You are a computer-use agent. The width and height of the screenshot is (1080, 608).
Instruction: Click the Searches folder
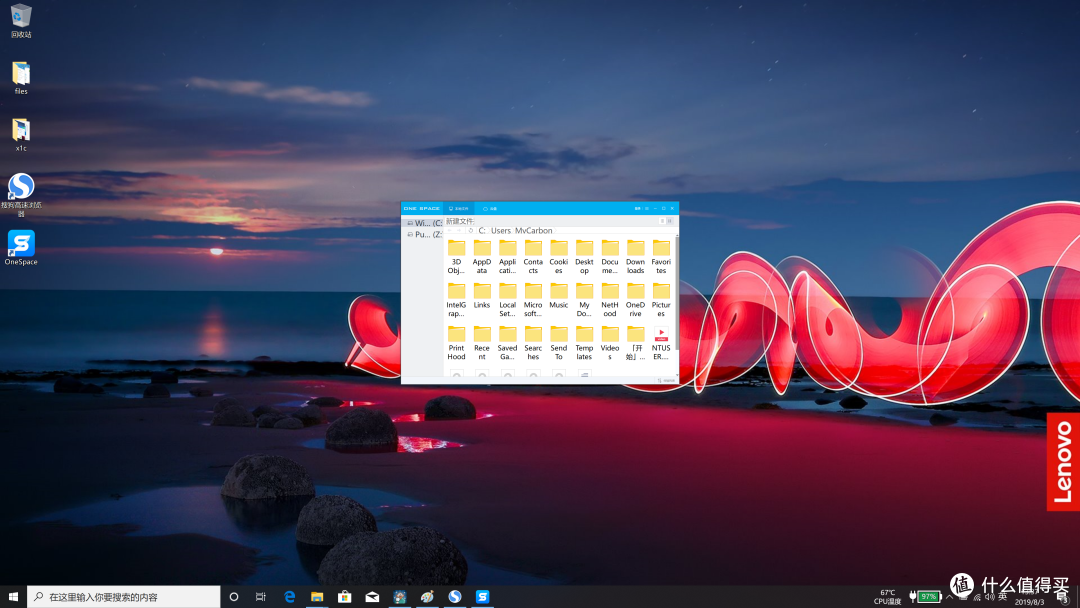[533, 343]
